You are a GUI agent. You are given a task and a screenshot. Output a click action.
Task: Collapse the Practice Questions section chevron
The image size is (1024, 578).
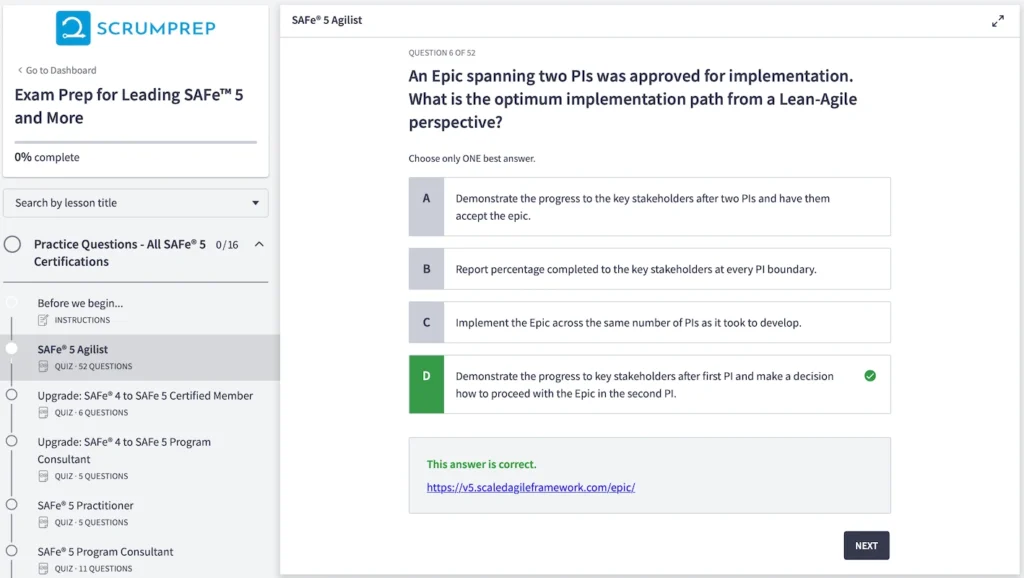[257, 244]
